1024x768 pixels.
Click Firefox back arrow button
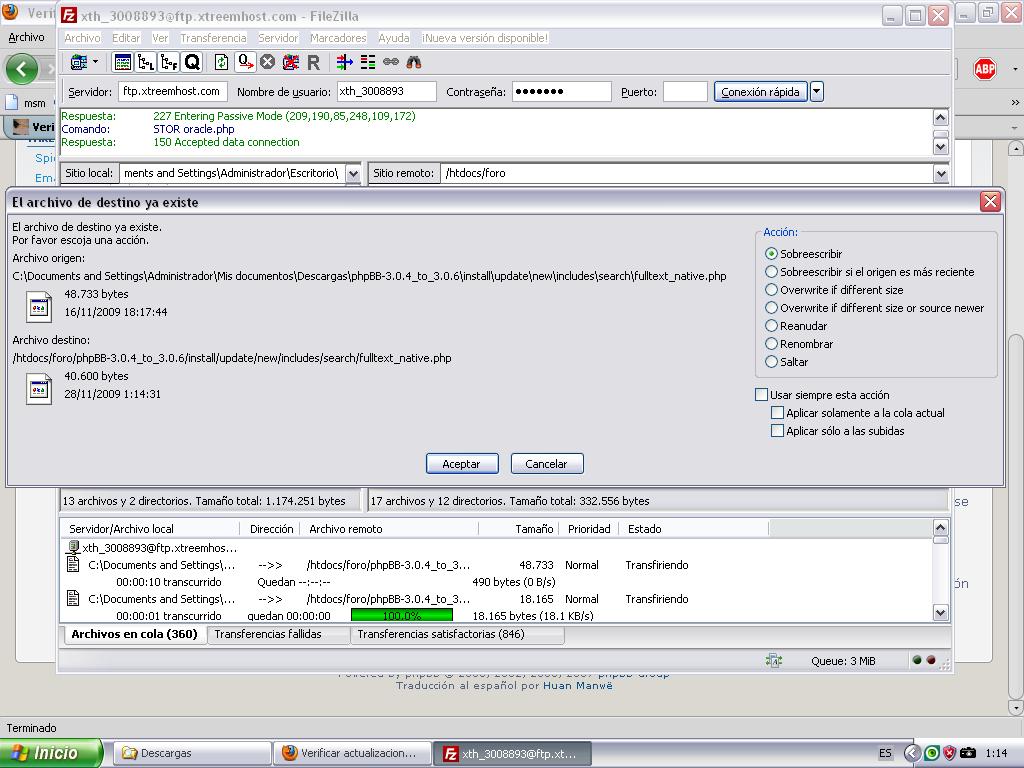point(22,69)
